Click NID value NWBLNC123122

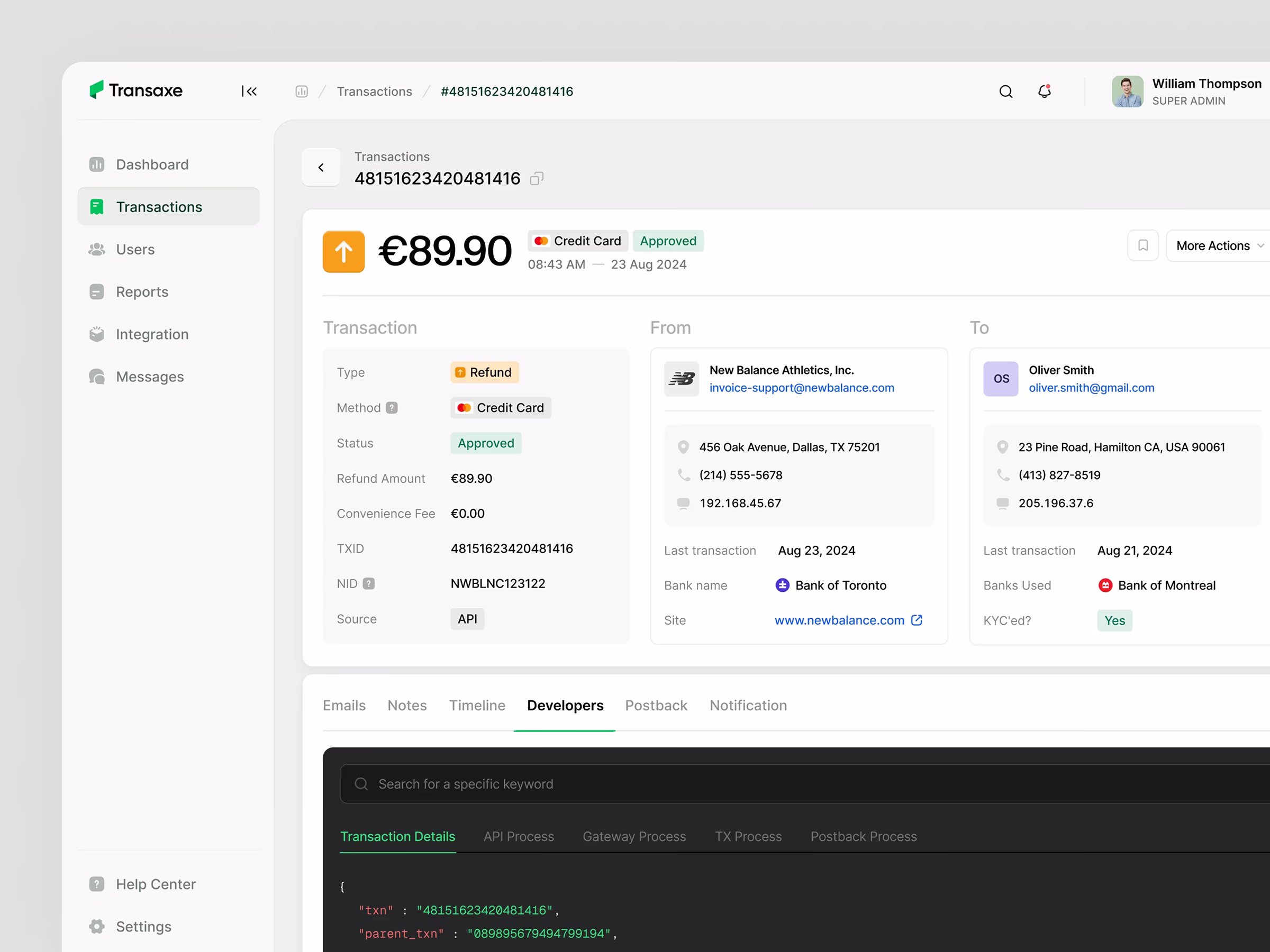498,583
